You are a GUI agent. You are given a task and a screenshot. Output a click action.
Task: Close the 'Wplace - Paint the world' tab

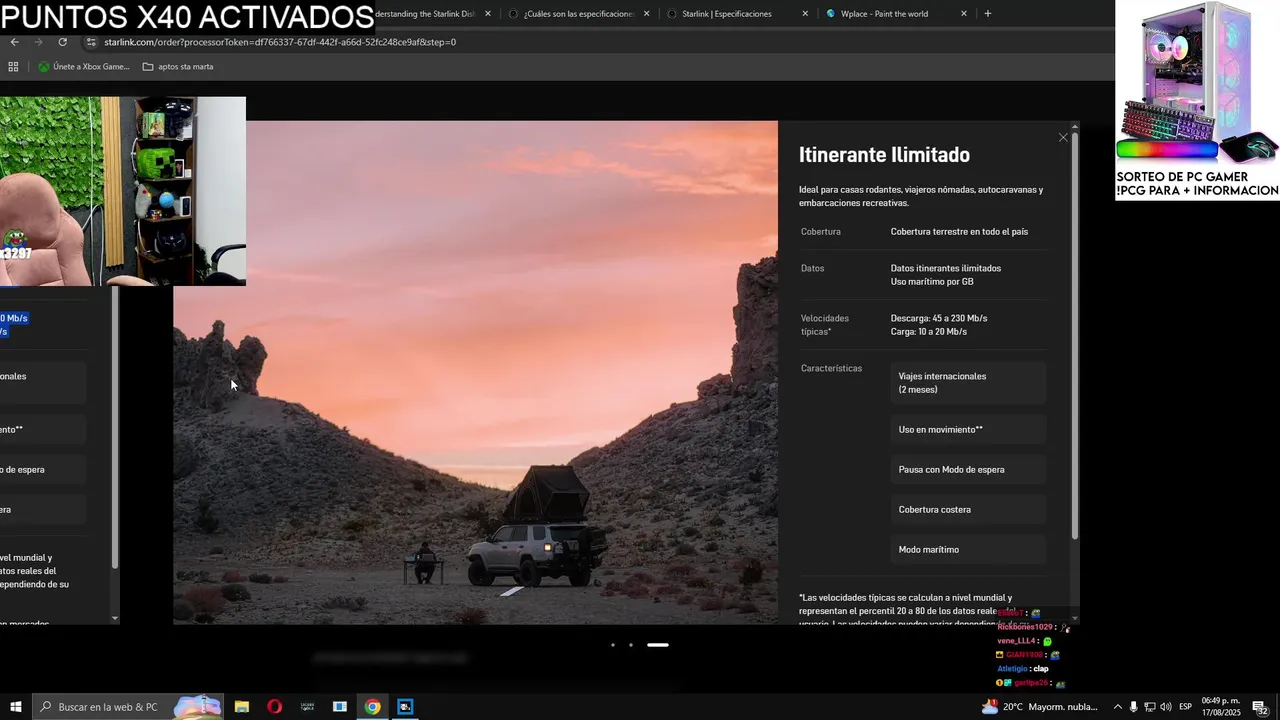point(964,14)
